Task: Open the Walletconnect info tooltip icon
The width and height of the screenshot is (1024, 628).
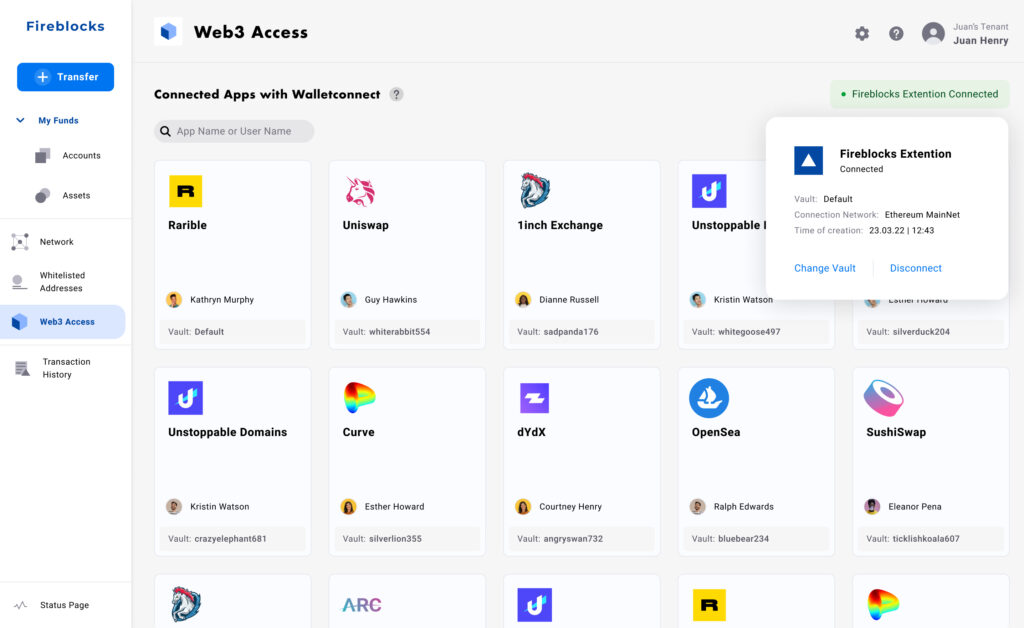Action: [x=396, y=94]
